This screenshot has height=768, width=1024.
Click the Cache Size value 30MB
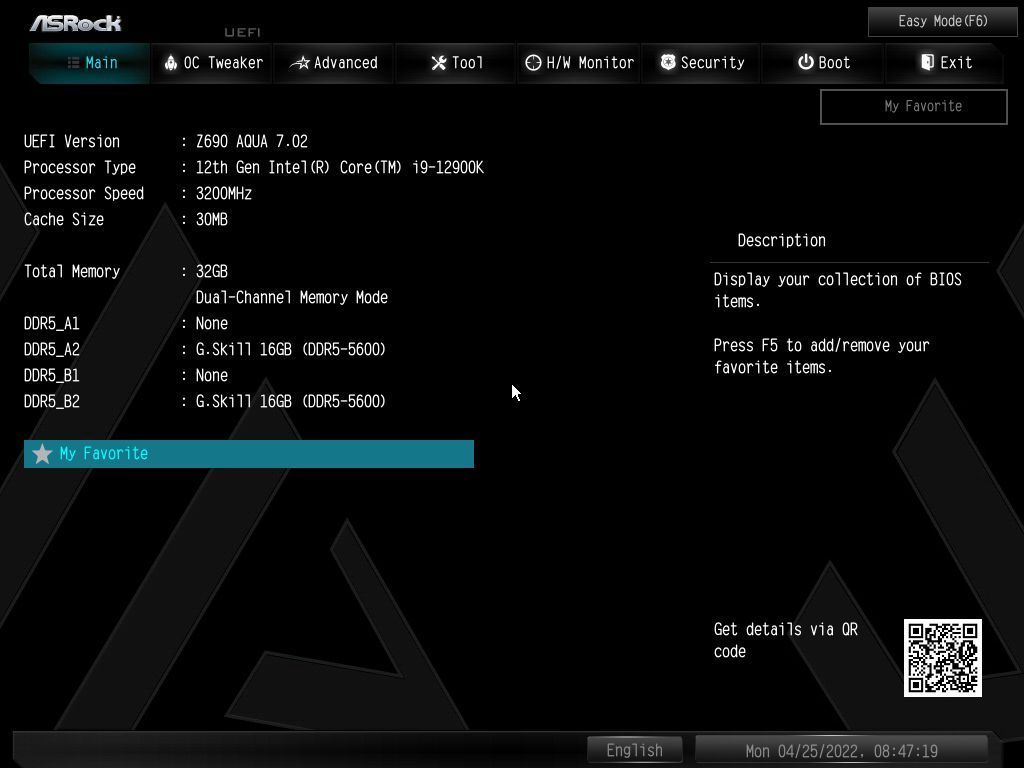212,219
